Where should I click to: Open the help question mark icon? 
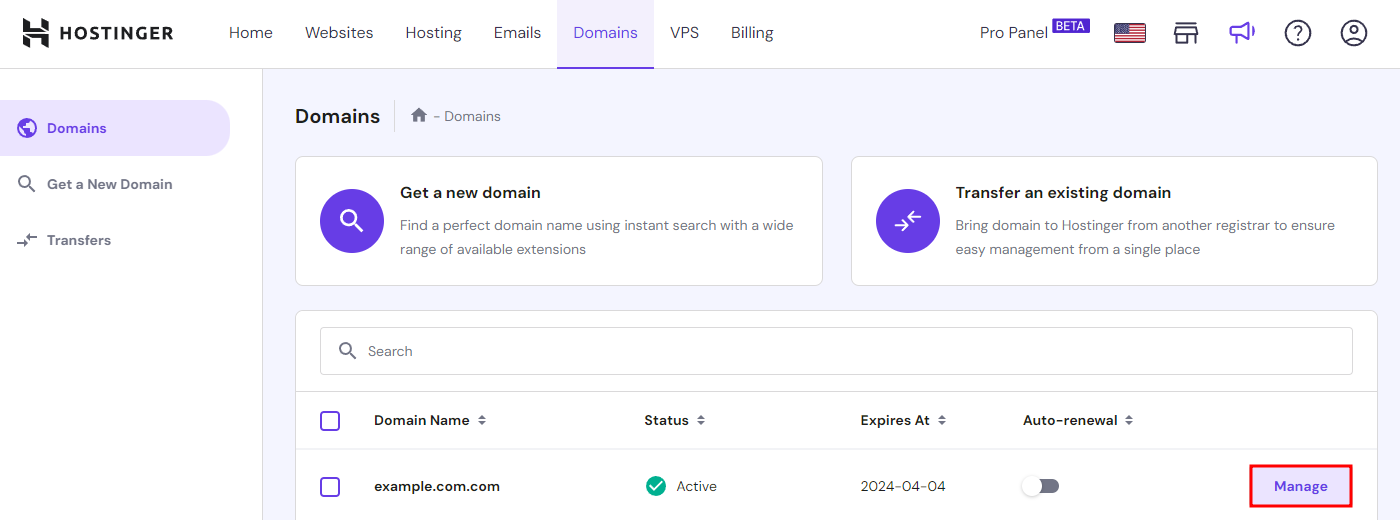pyautogui.click(x=1297, y=33)
